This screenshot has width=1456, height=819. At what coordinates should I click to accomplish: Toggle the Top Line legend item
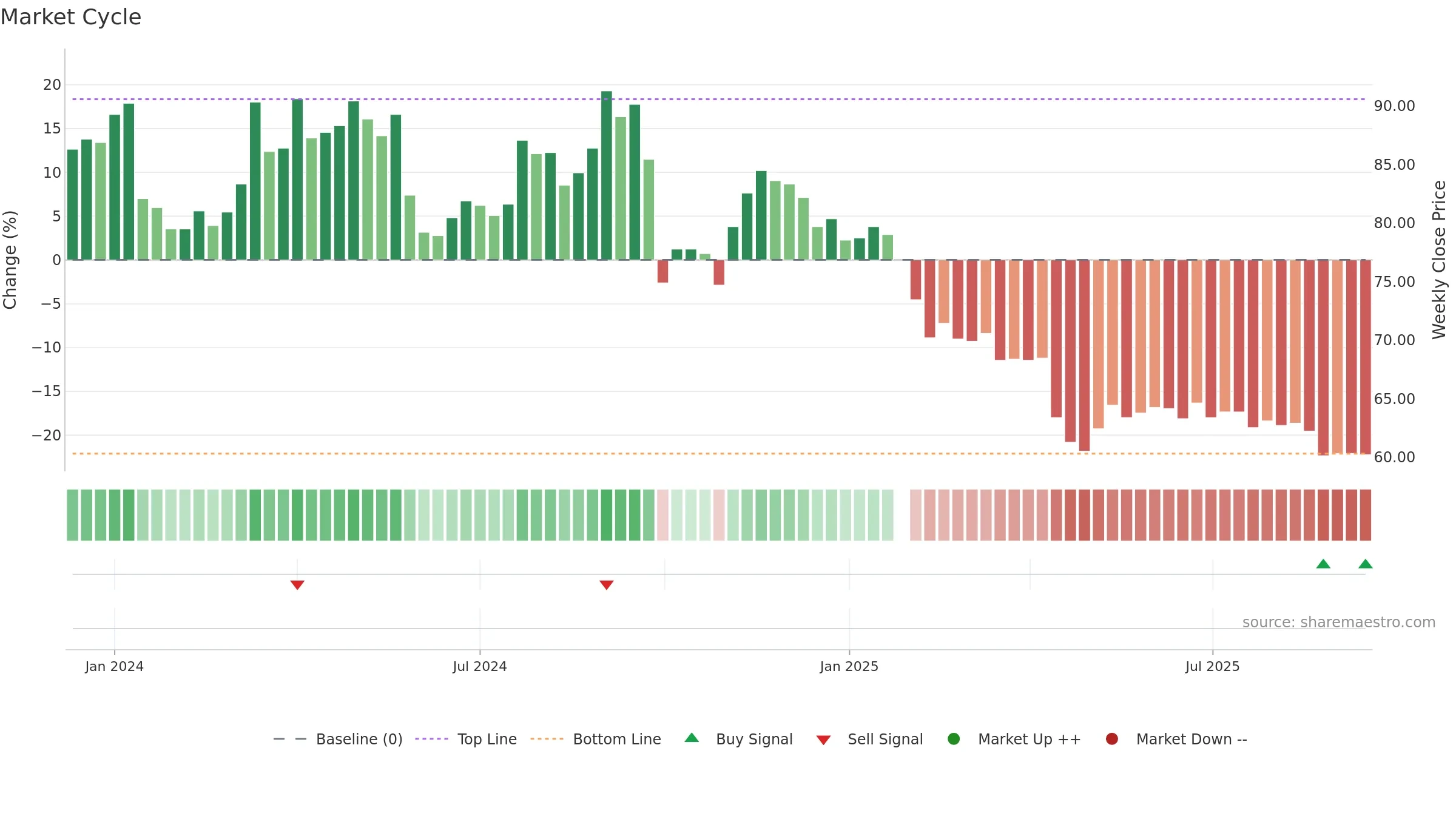tap(466, 739)
